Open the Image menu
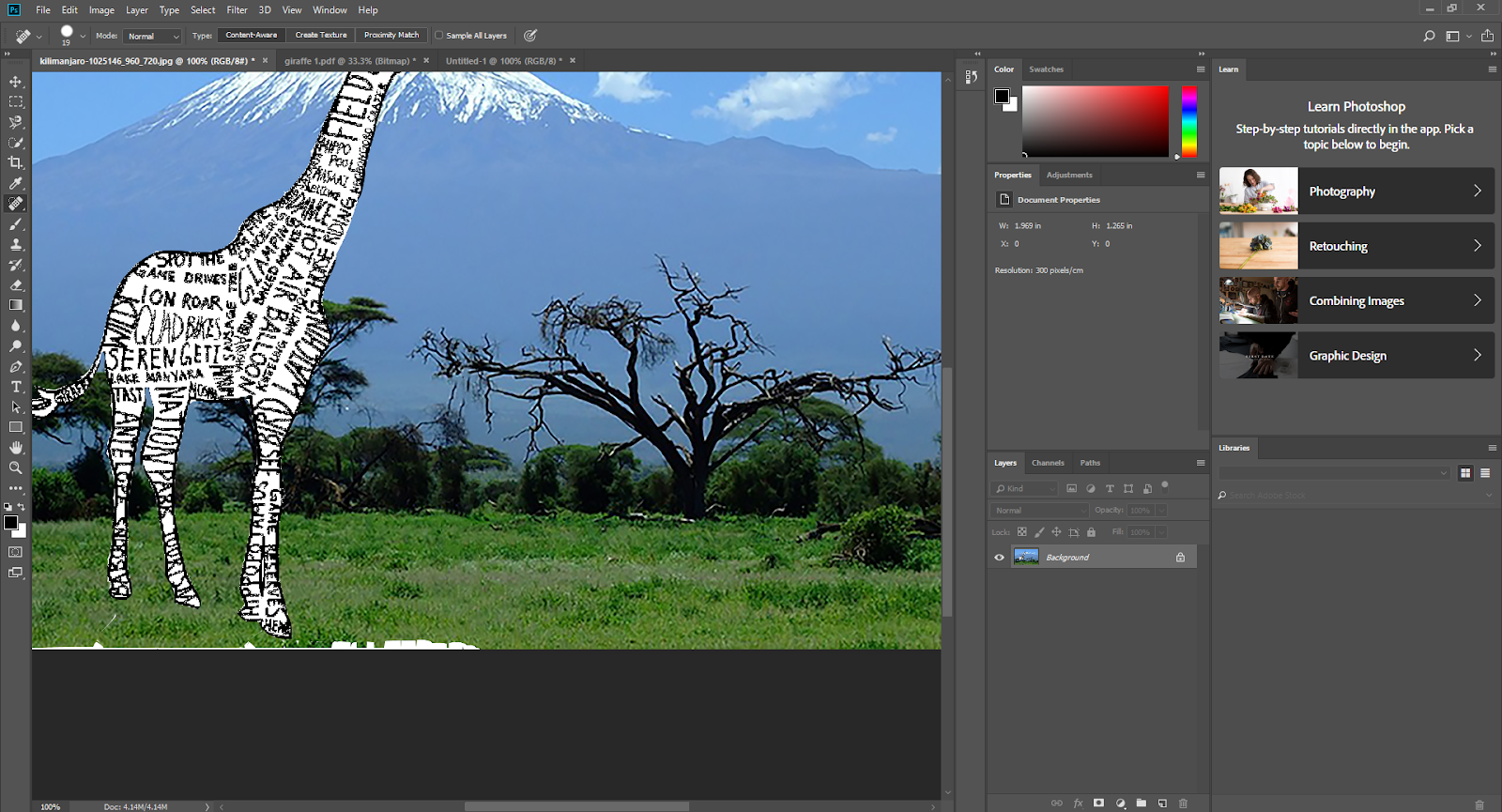This screenshot has width=1502, height=812. pos(101,10)
